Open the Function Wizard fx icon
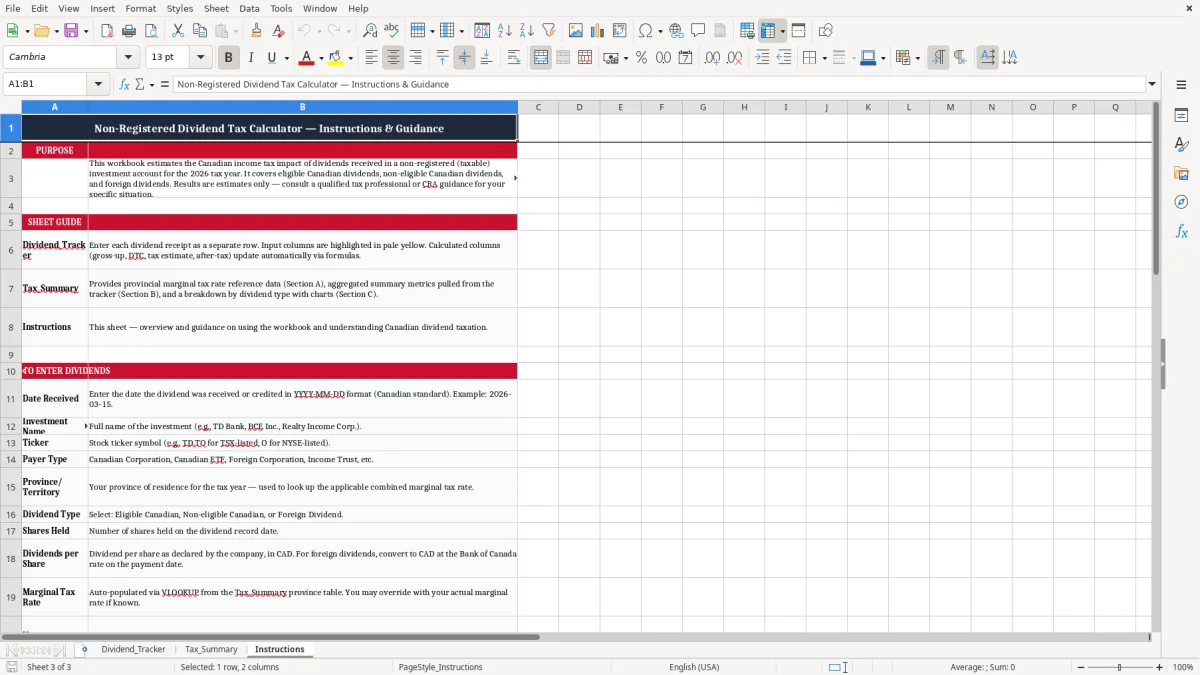 [x=125, y=84]
